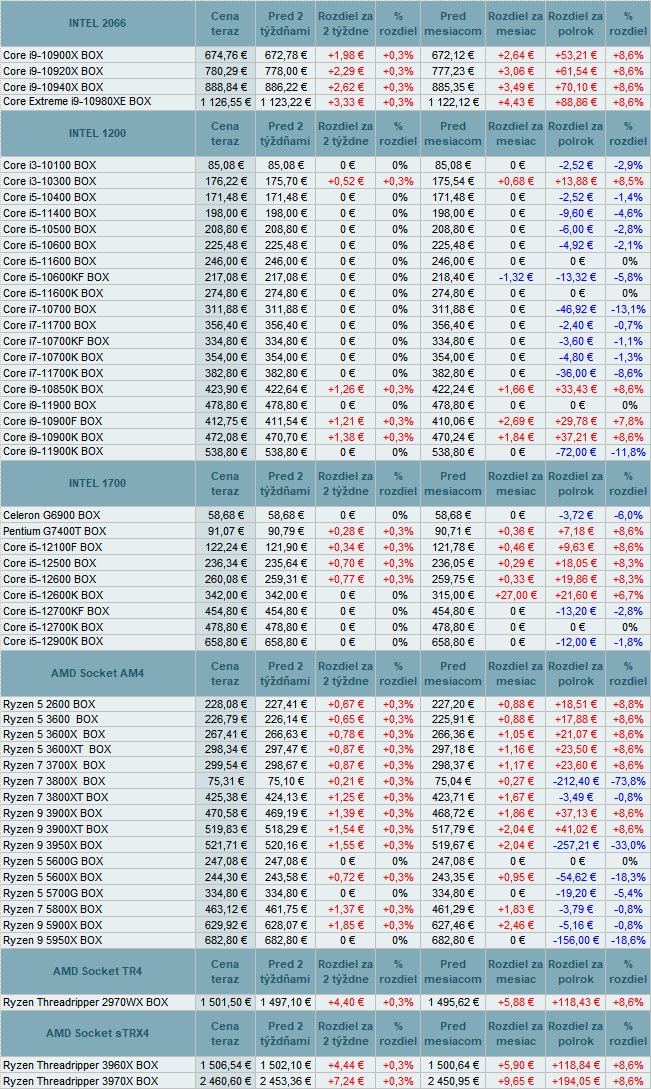651x1089 pixels.
Task: Click the "Ryzen 9 5900X BOX" product name
Action: point(53,925)
